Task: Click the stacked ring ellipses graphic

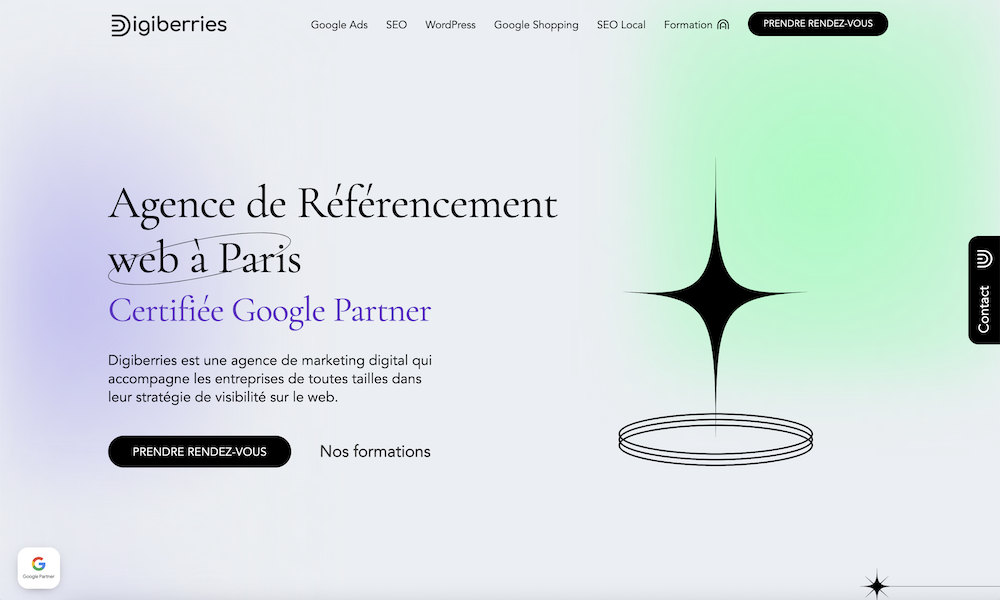Action: pos(716,439)
